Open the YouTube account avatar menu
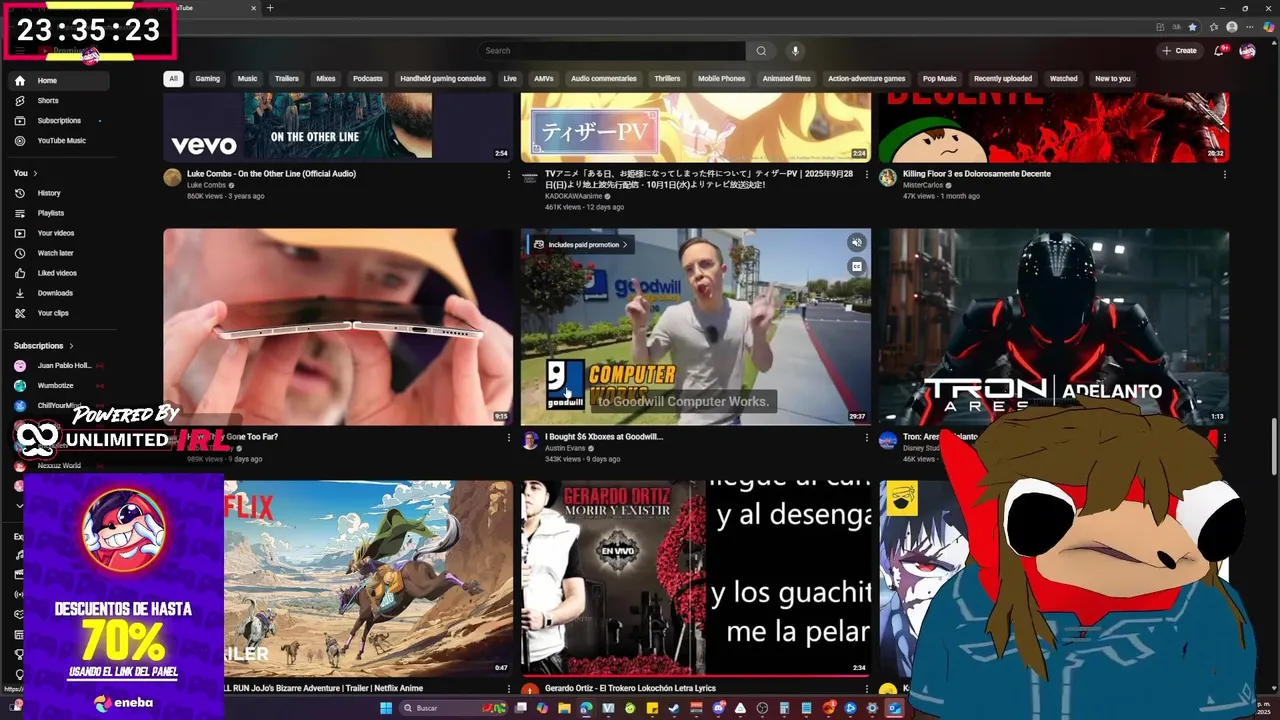The image size is (1280, 720). point(1247,51)
